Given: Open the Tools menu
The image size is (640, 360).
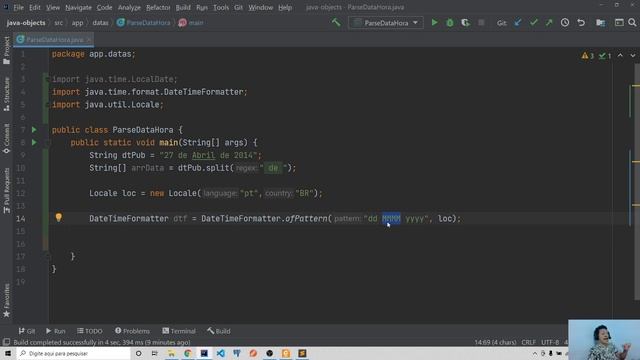Looking at the screenshot, I should [x=221, y=7].
